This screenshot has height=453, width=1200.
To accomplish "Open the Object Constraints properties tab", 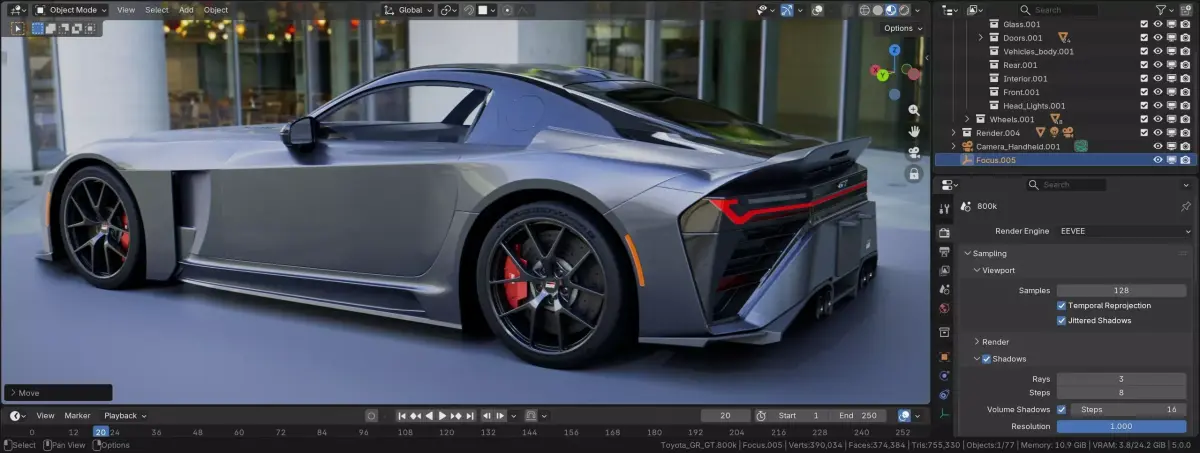I will (x=944, y=395).
